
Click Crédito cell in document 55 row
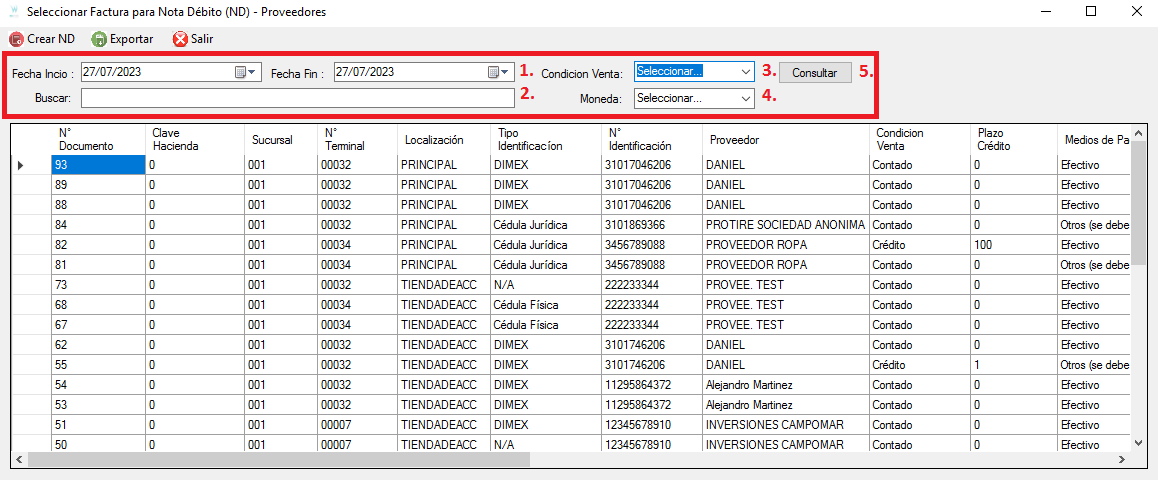click(919, 364)
